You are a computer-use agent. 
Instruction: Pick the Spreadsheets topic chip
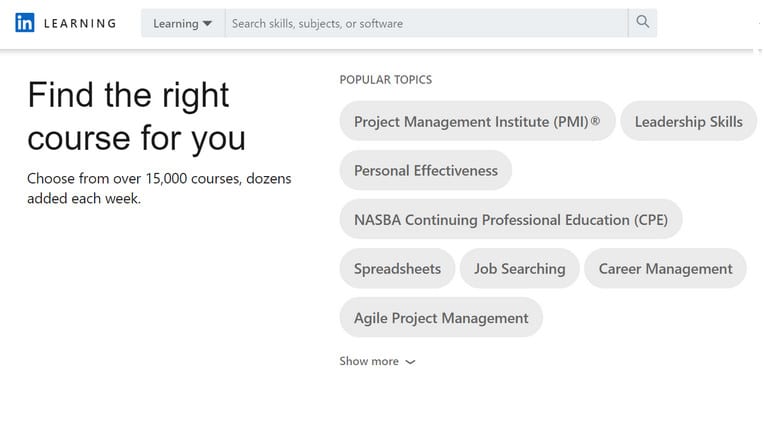[397, 269]
